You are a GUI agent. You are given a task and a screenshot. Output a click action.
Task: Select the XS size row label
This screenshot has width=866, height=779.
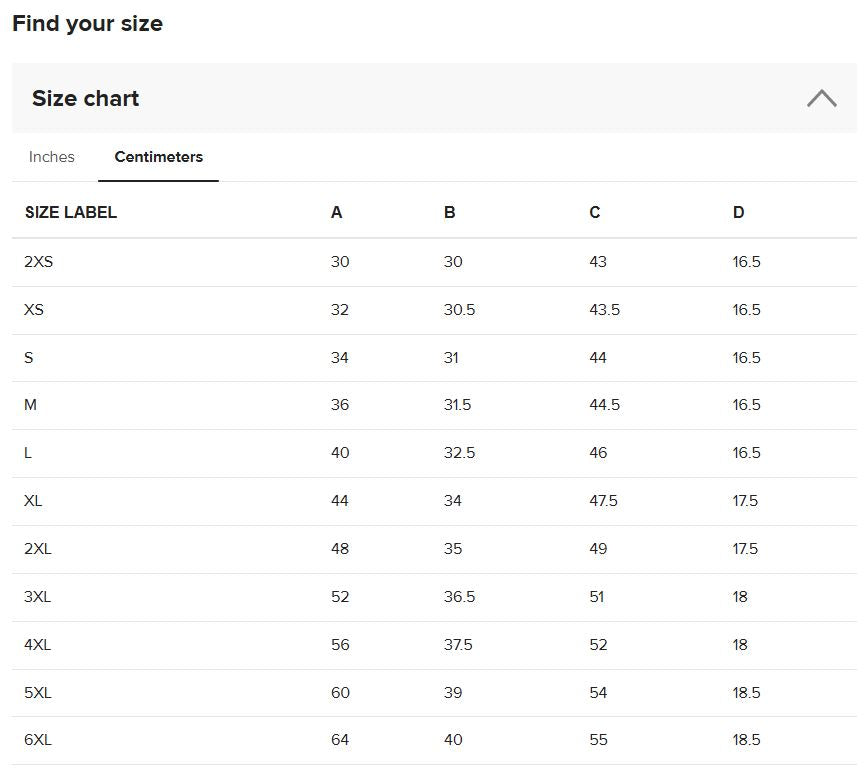point(34,309)
